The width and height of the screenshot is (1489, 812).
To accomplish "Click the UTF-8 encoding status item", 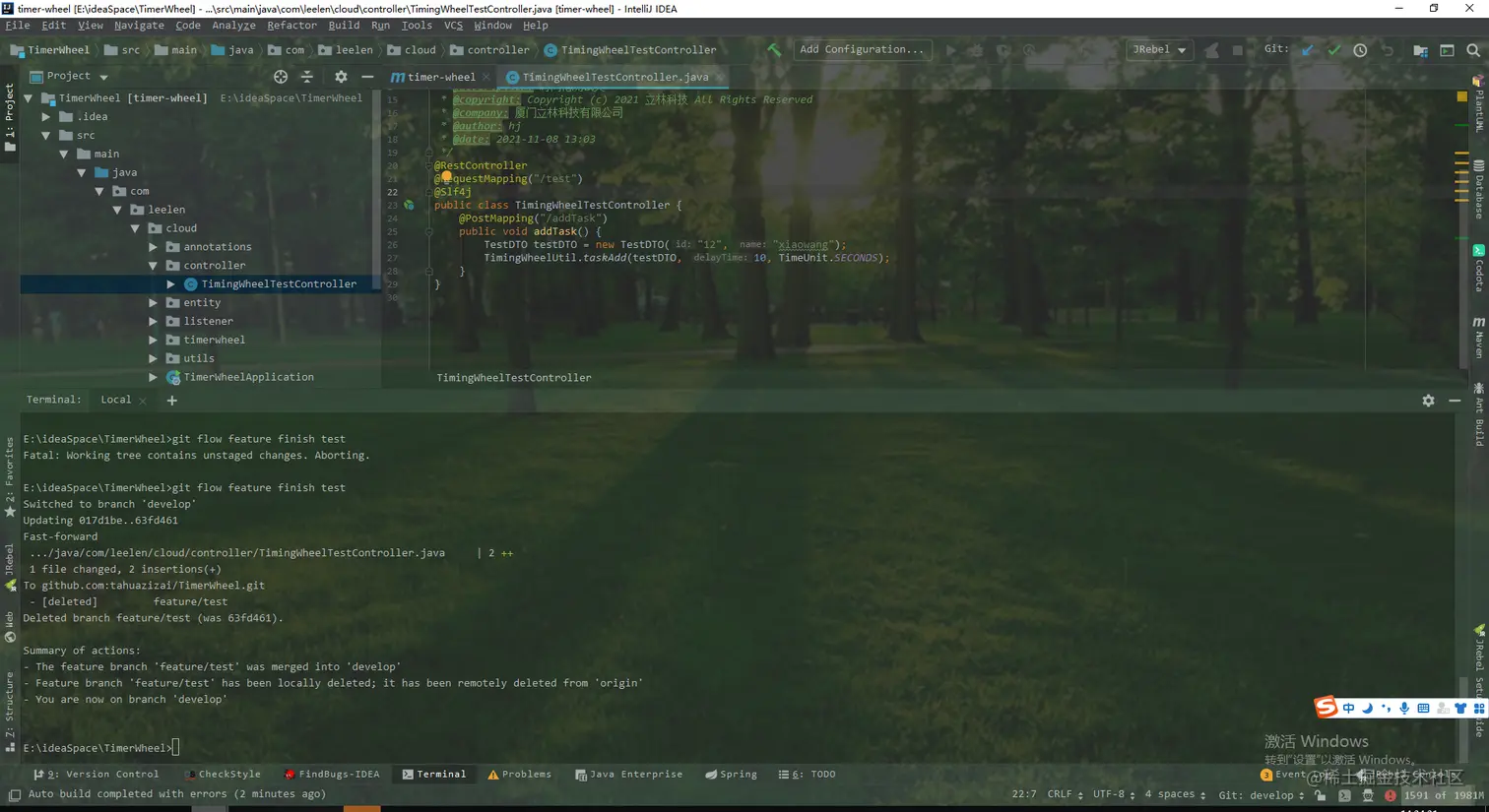I will click(1113, 795).
